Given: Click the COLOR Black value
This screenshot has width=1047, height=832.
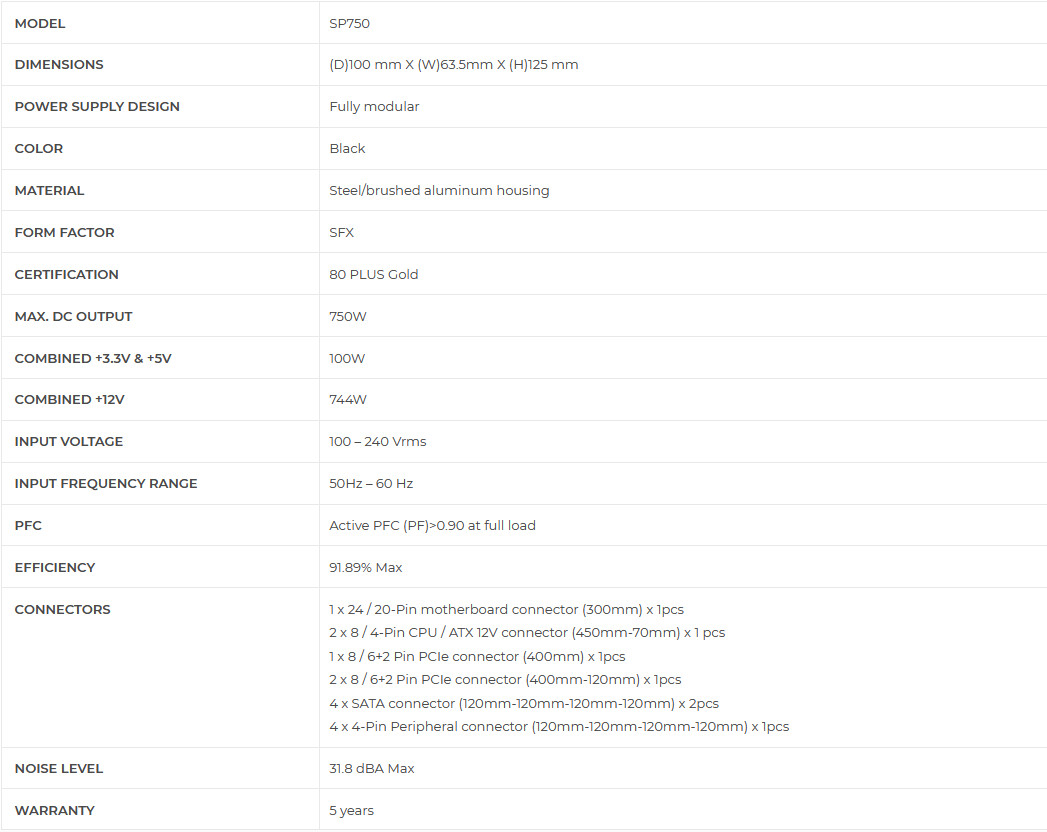Looking at the screenshot, I should coord(347,148).
